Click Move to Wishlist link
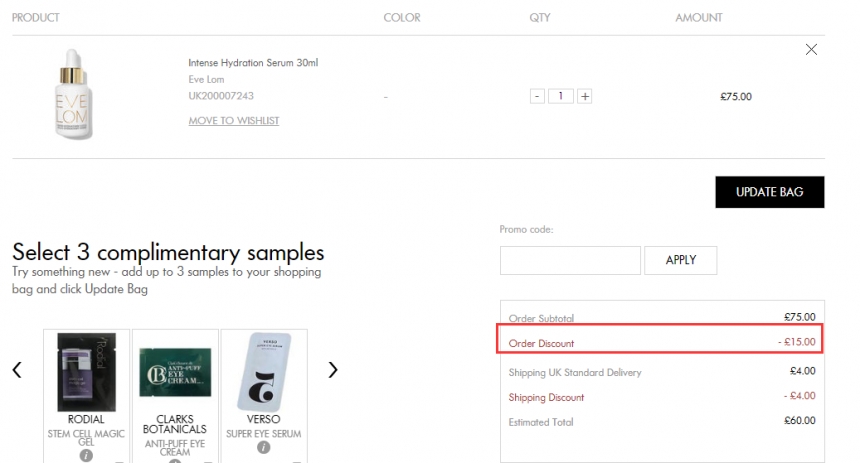Screen dimensions: 860x463 [234, 121]
